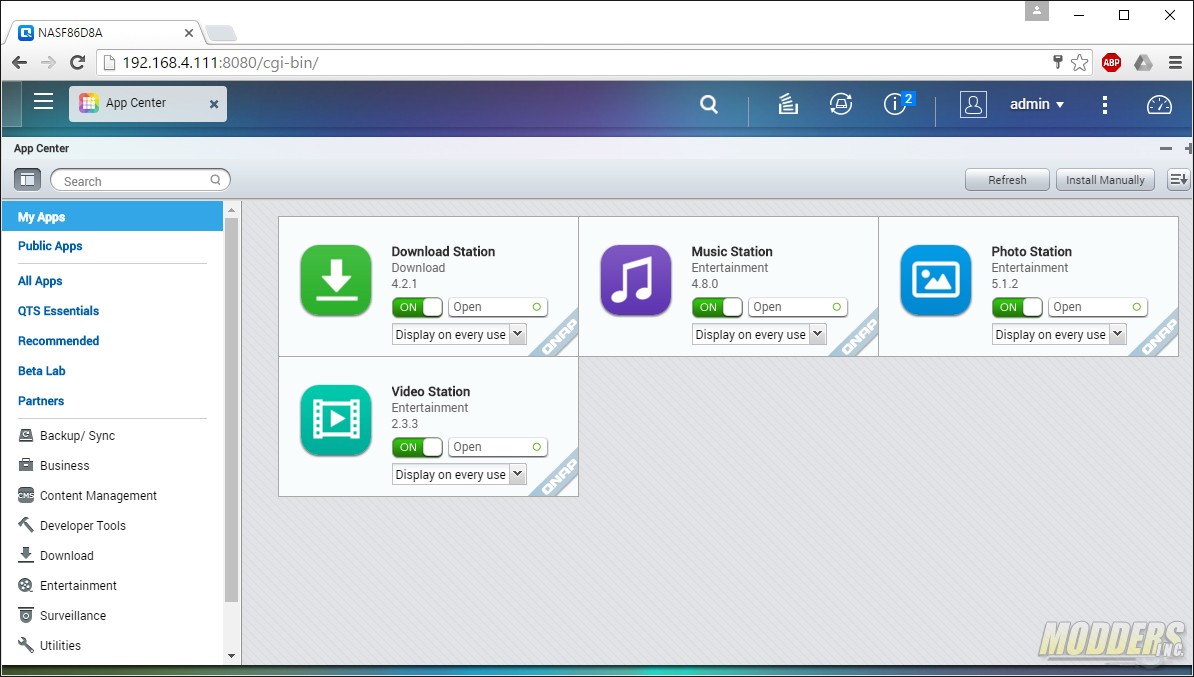
Task: Open Business category
Action: point(54,465)
